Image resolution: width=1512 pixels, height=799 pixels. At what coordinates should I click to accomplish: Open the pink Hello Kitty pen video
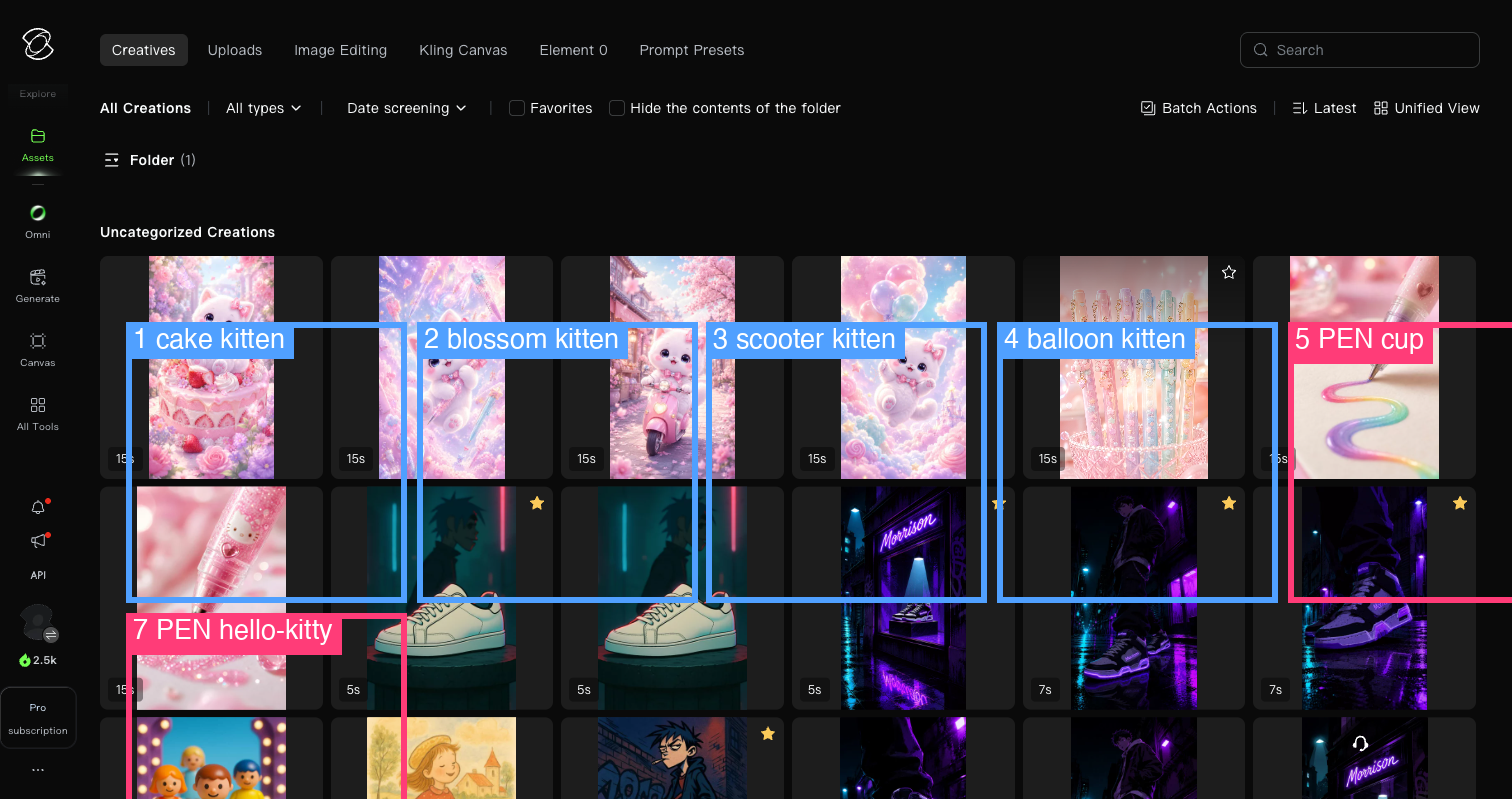[x=211, y=598]
